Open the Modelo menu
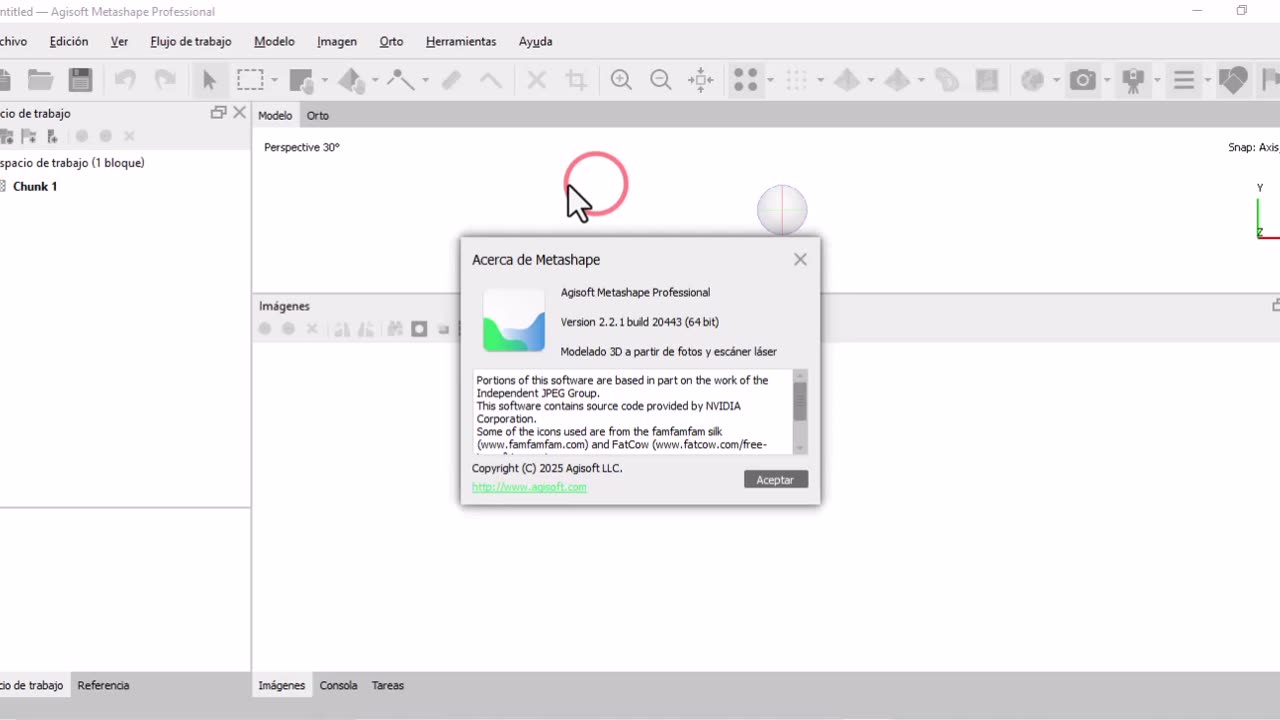The height and width of the screenshot is (720, 1280). click(x=274, y=41)
